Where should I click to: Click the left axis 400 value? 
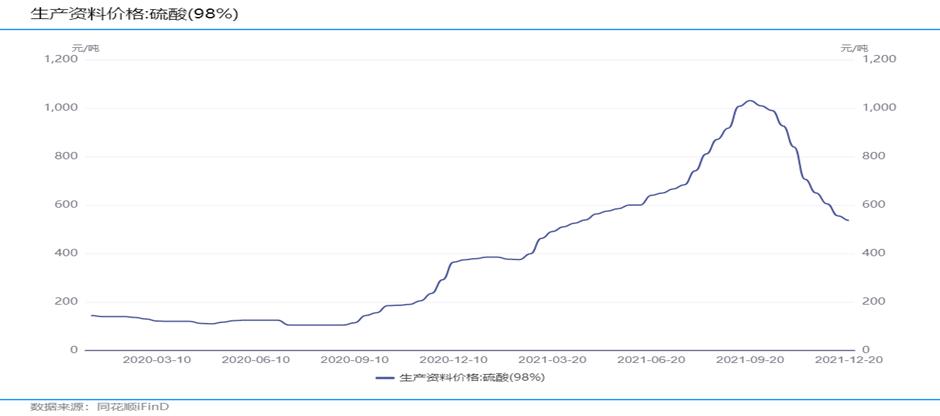tap(67, 253)
